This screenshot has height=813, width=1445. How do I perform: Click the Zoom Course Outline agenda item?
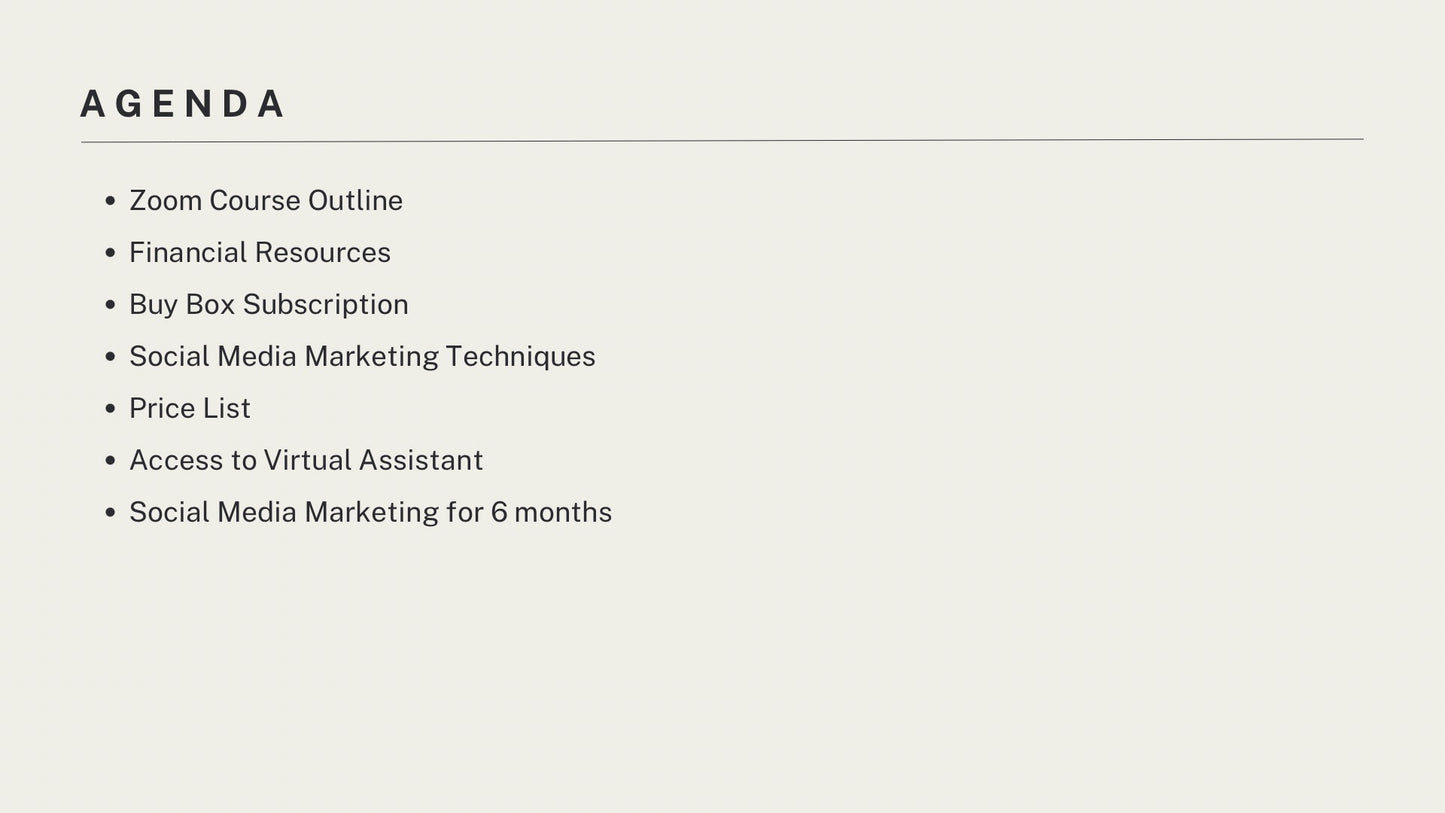pyautogui.click(x=266, y=200)
